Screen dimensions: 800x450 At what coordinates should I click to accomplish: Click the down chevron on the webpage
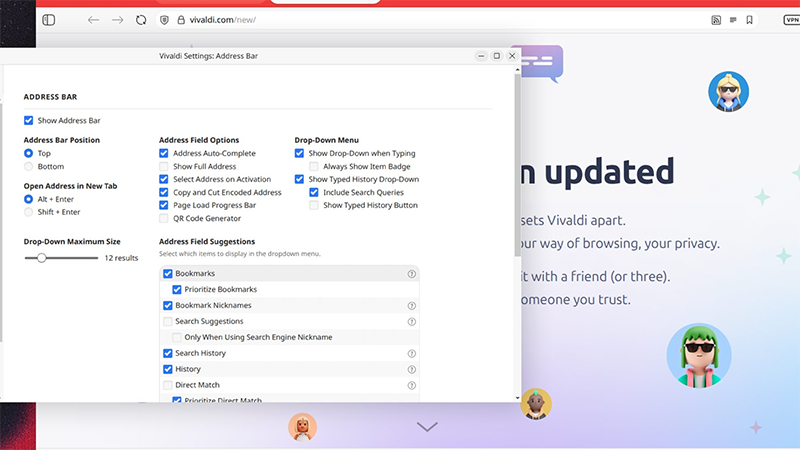coord(427,427)
